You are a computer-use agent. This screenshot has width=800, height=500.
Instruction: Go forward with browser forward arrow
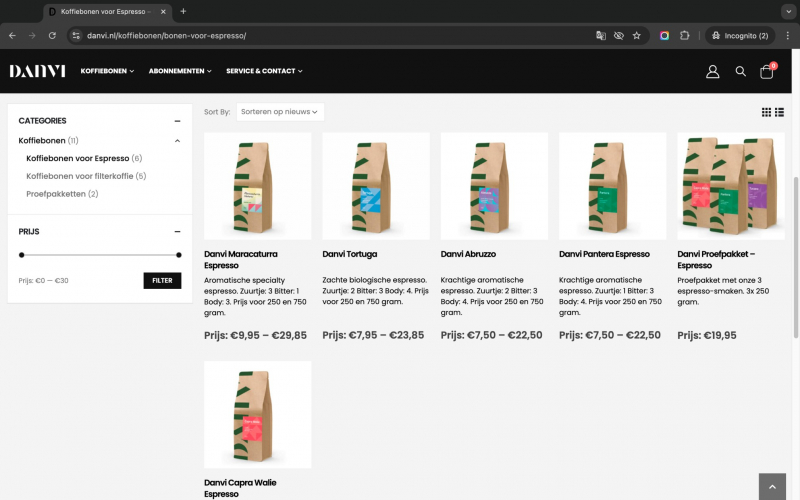32,36
